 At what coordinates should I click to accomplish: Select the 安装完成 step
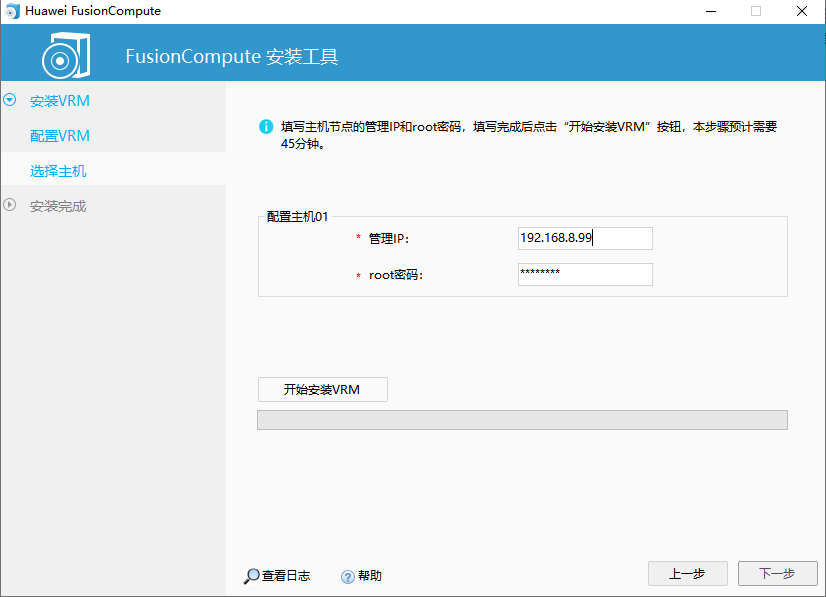coord(62,206)
